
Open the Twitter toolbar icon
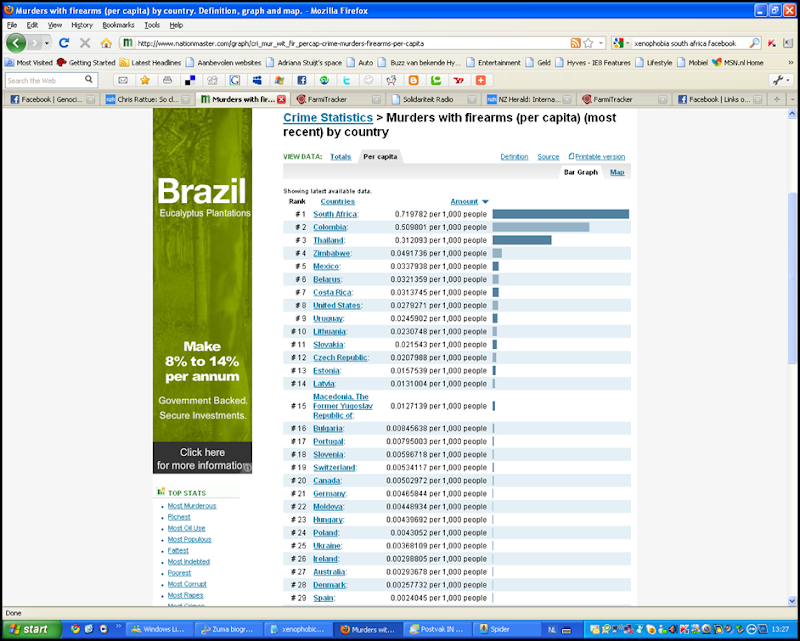pos(346,80)
